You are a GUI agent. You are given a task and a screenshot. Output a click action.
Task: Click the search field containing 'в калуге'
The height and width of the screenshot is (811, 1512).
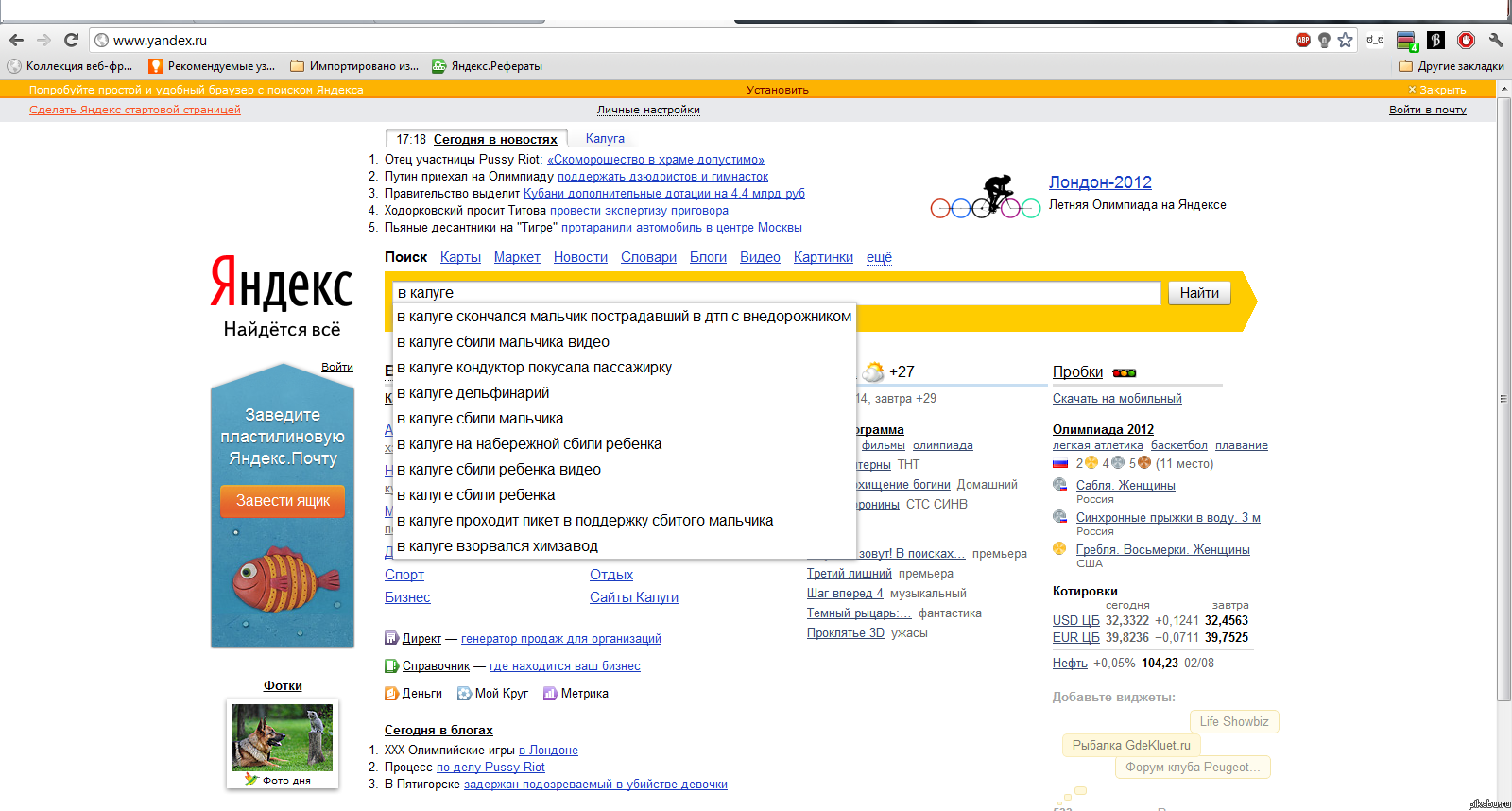pyautogui.click(x=777, y=293)
